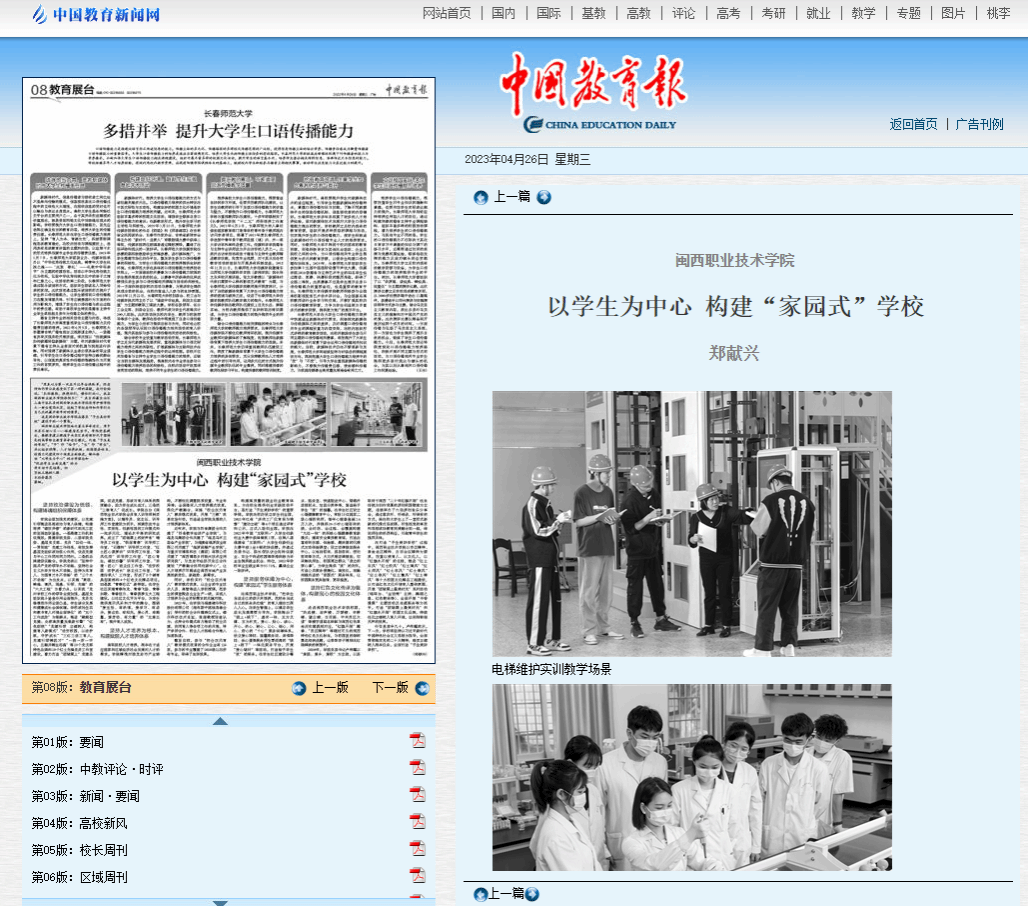The image size is (1028, 906).
Task: Click the 中国教育新闻网 logo in header
Action: point(95,14)
